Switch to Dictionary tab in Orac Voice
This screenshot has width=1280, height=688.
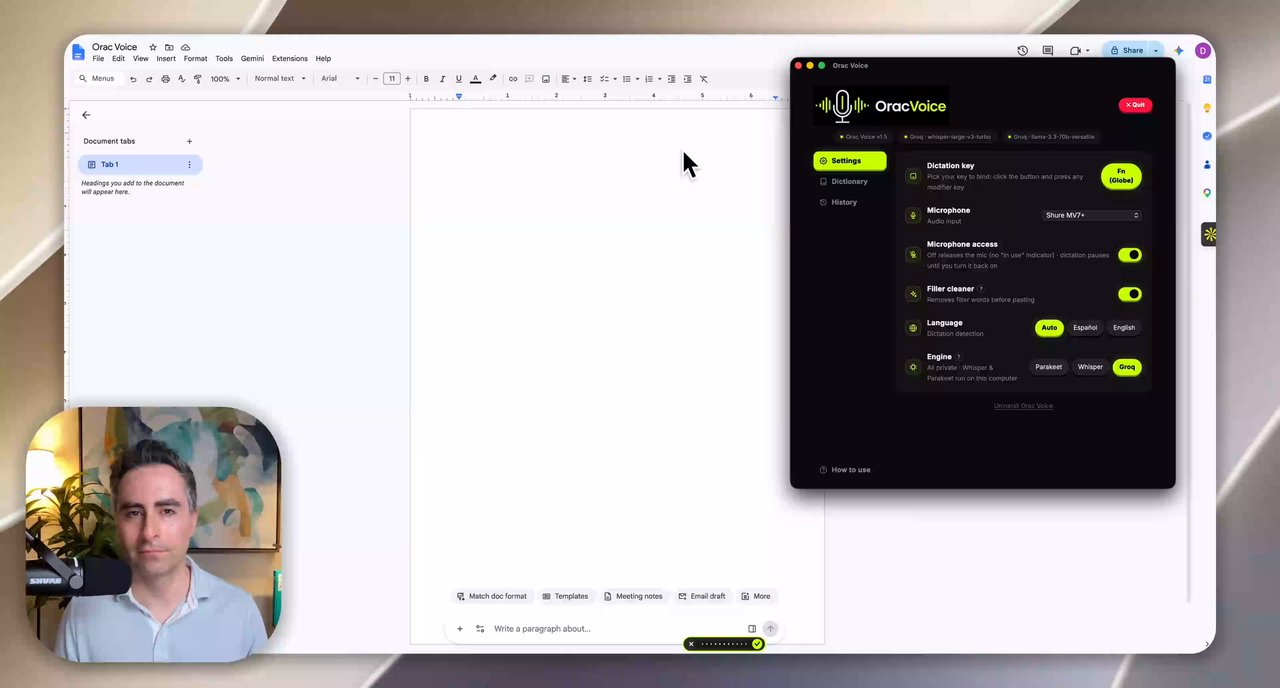pyautogui.click(x=849, y=181)
